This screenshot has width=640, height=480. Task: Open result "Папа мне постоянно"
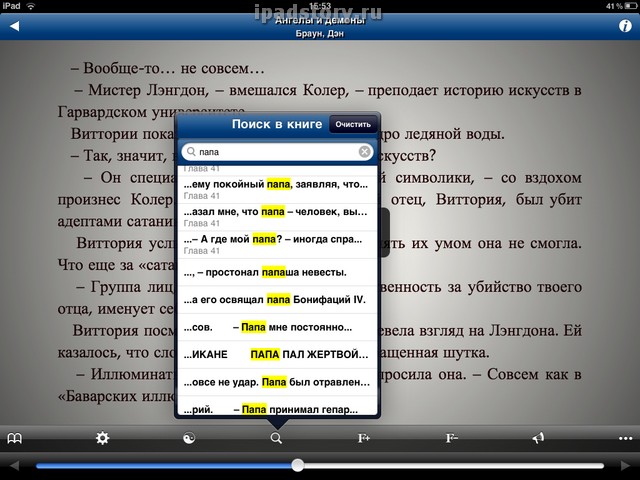tap(278, 327)
